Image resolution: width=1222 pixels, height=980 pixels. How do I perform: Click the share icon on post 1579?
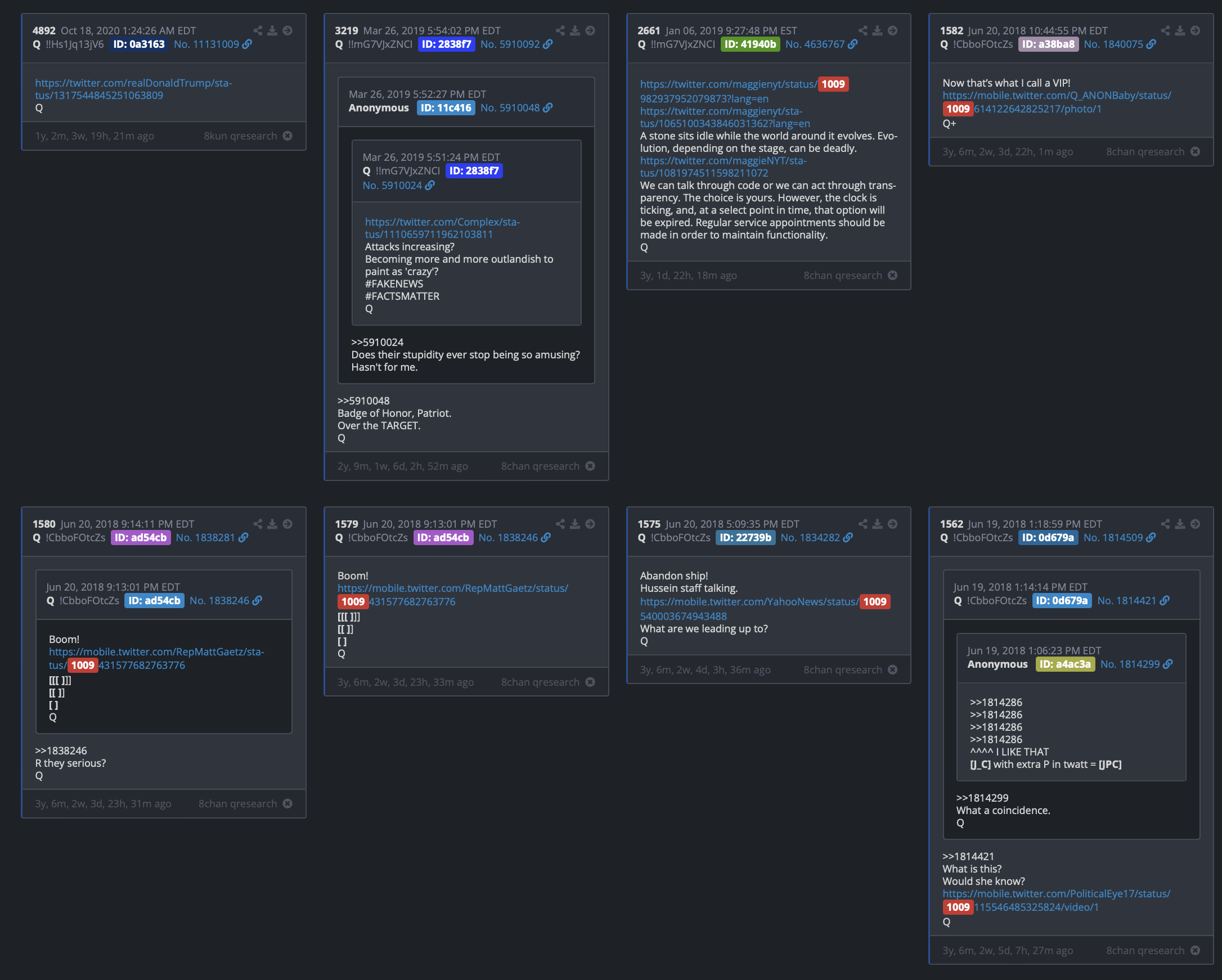[x=560, y=524]
